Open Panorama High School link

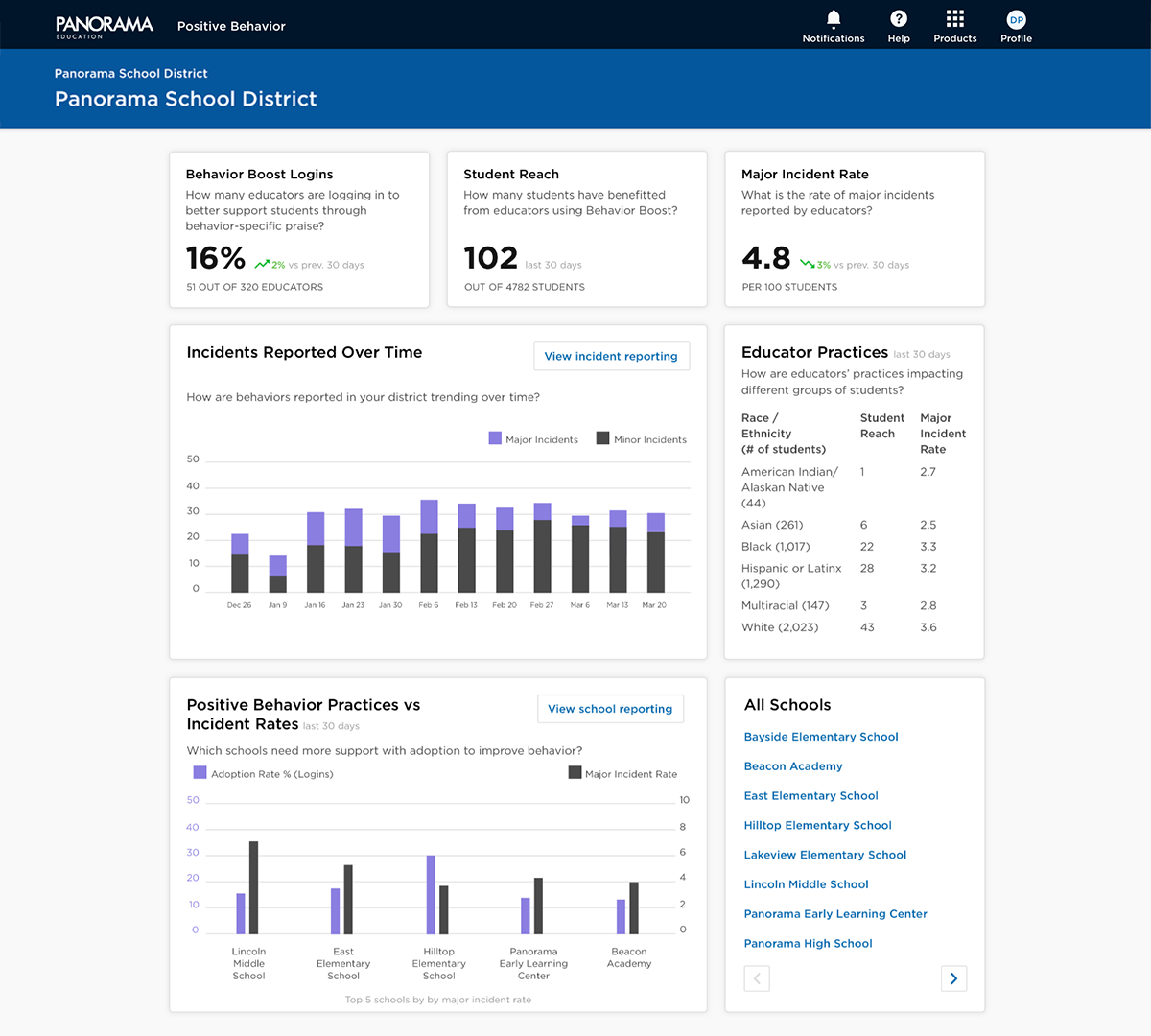pos(808,944)
